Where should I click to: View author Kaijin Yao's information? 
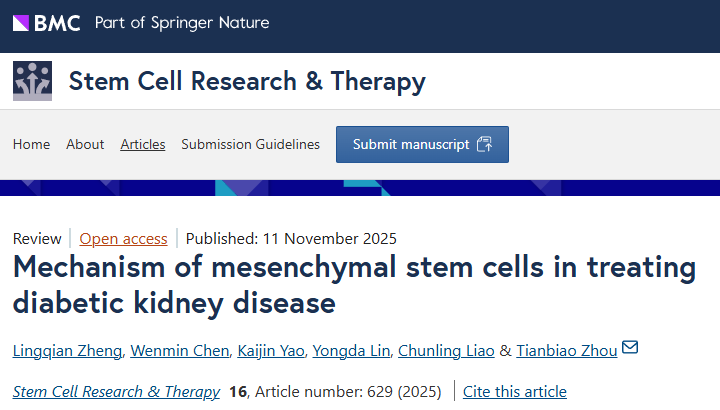270,350
